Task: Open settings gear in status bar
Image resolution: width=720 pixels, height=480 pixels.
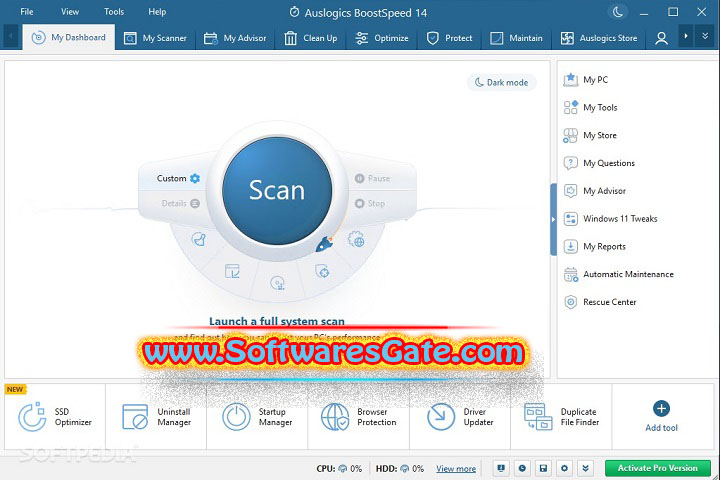Action: point(564,468)
